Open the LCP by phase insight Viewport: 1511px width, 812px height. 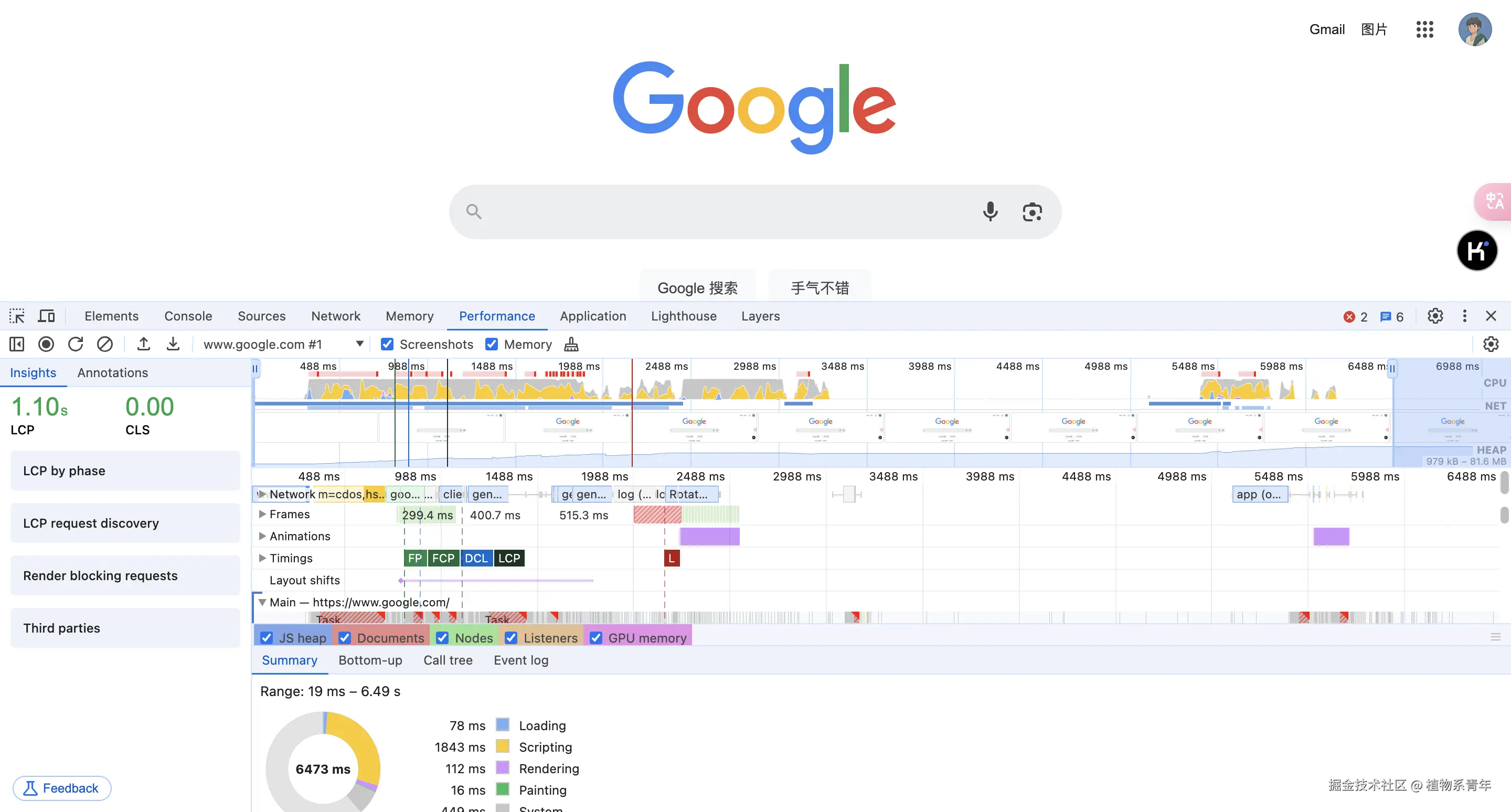(x=125, y=471)
